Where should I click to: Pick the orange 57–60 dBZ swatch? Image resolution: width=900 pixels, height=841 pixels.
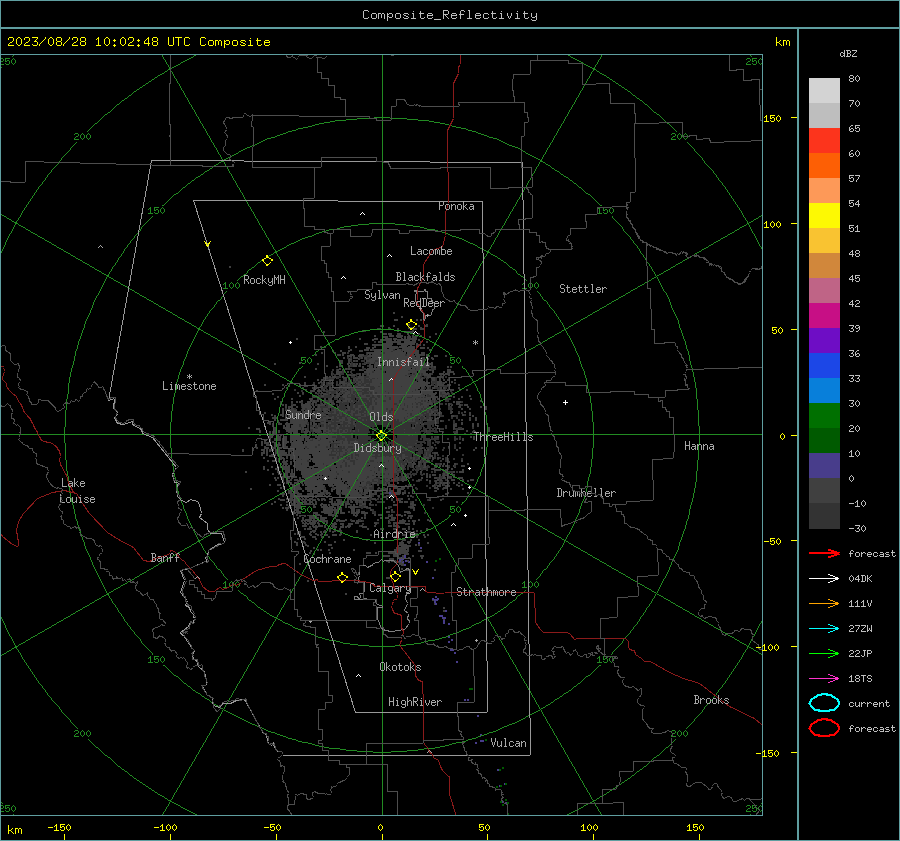click(x=824, y=165)
